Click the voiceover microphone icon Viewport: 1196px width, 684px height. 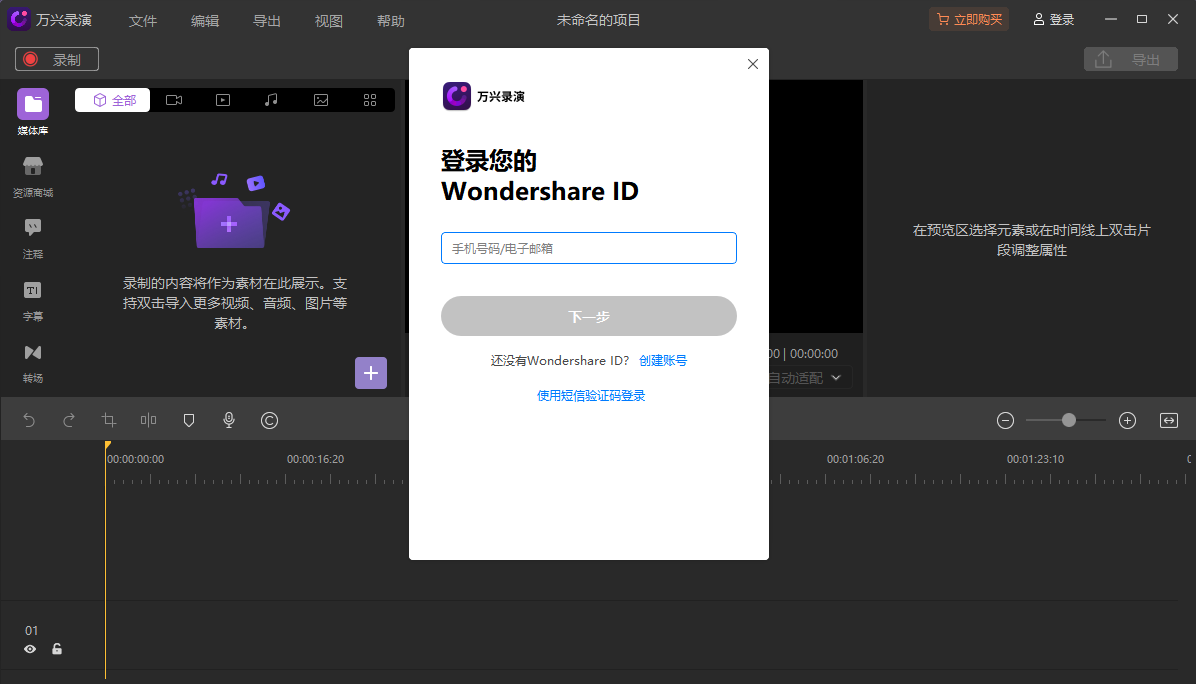pos(228,420)
